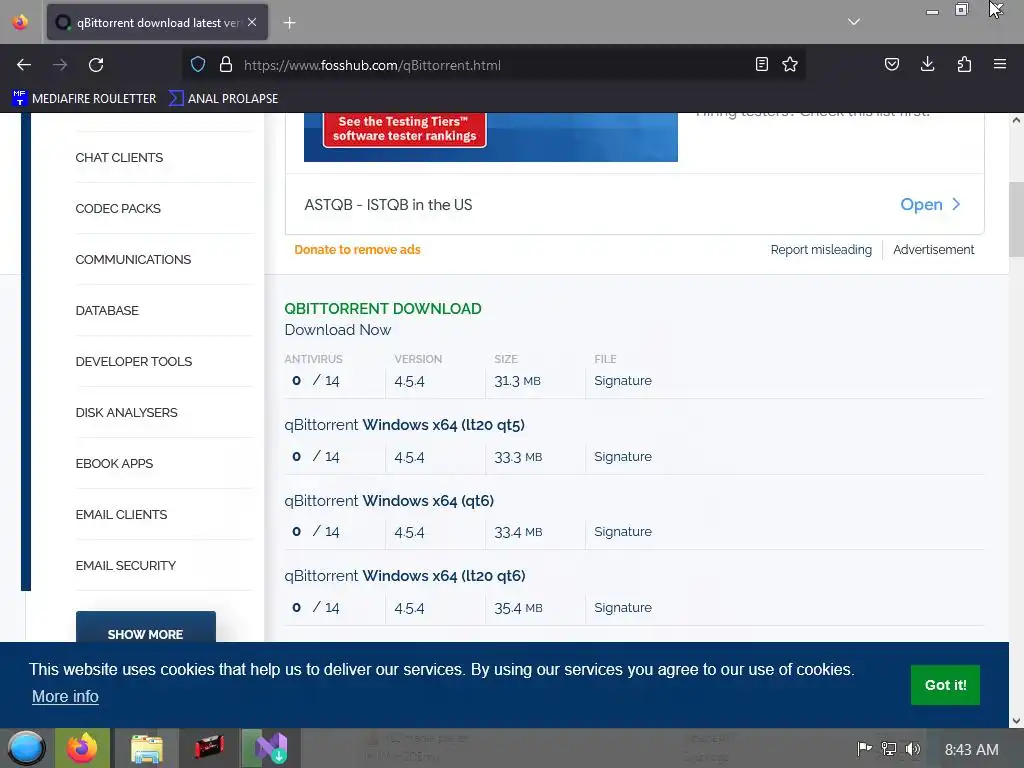The image size is (1024, 768).
Task: Click Firefox taskbar icon
Action: pyautogui.click(x=82, y=748)
